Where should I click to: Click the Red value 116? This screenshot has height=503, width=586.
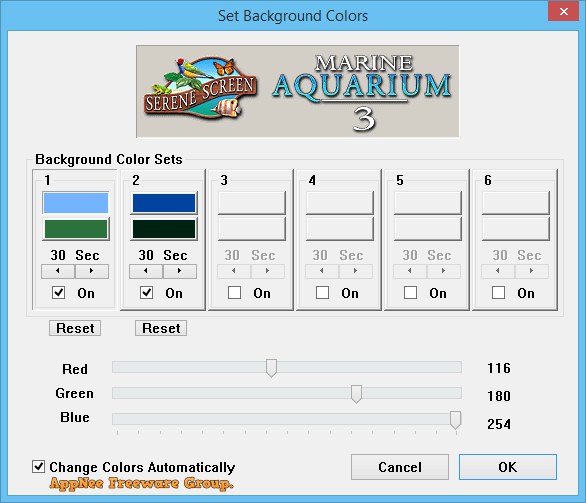pos(499,368)
